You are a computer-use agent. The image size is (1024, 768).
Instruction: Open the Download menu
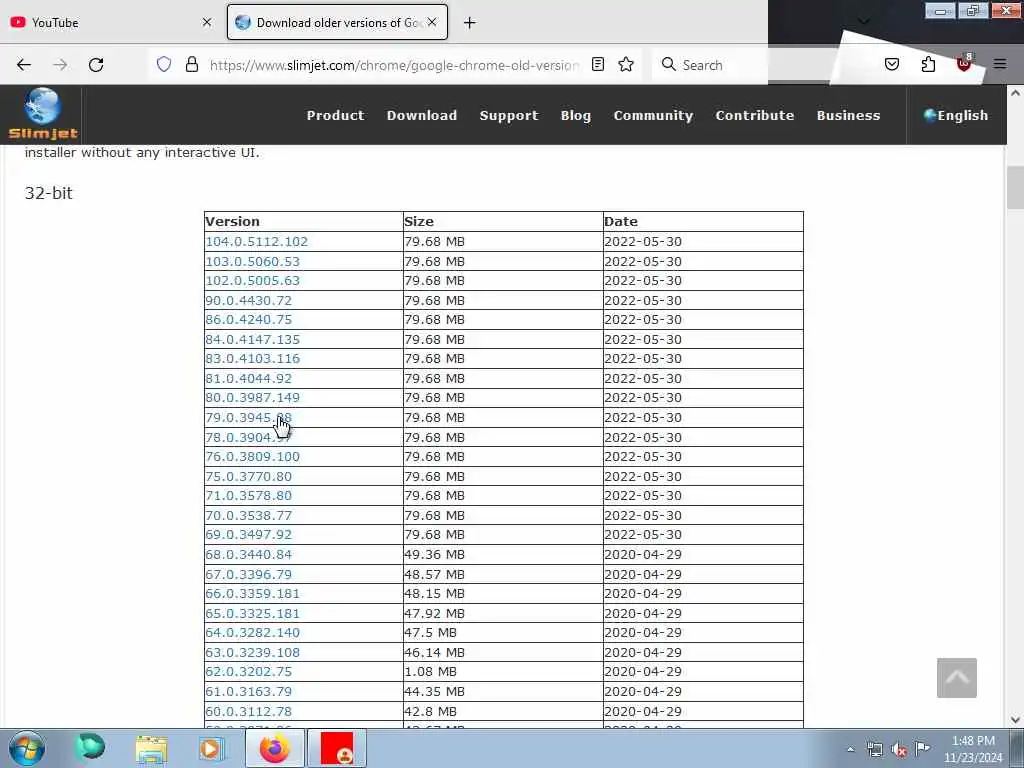pos(422,115)
